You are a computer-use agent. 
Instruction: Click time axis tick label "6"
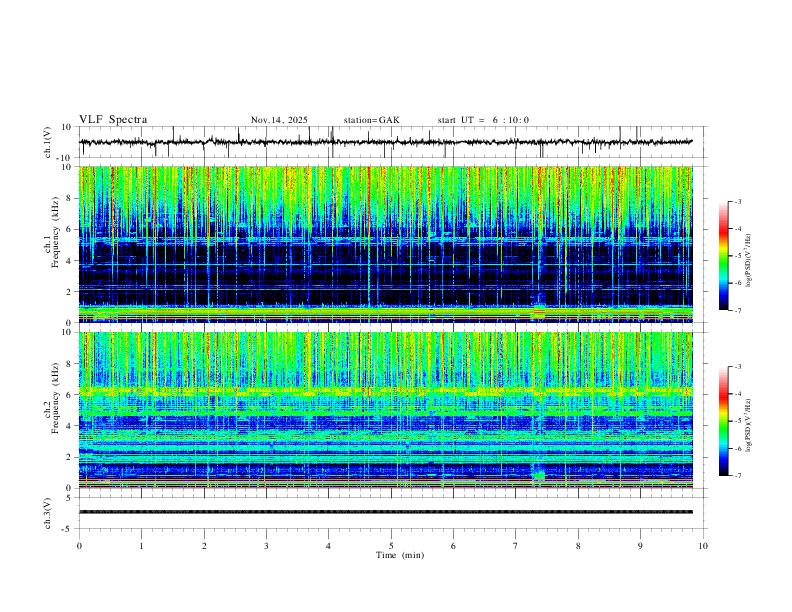(453, 546)
